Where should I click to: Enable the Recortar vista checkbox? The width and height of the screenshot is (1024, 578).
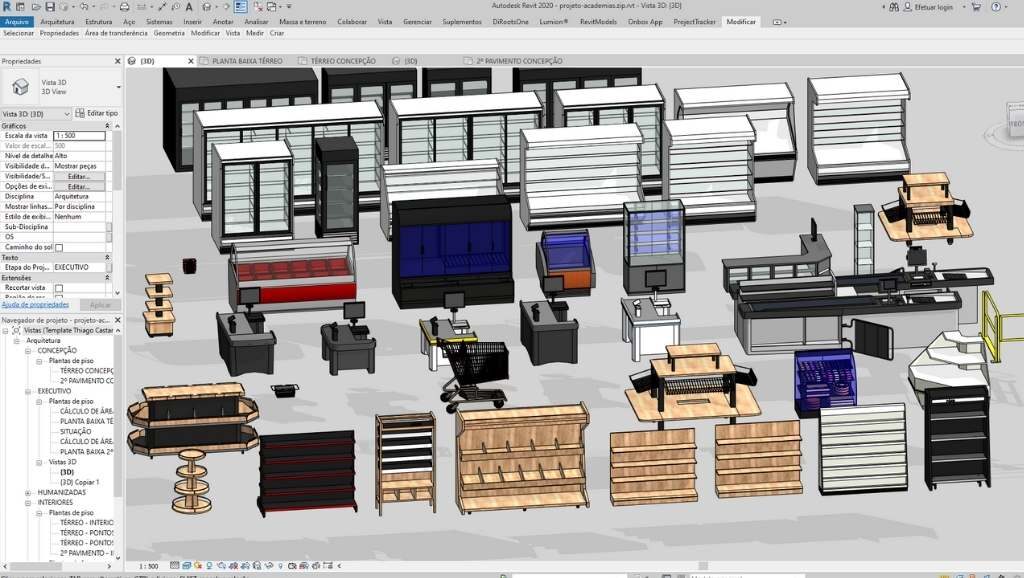[60, 287]
